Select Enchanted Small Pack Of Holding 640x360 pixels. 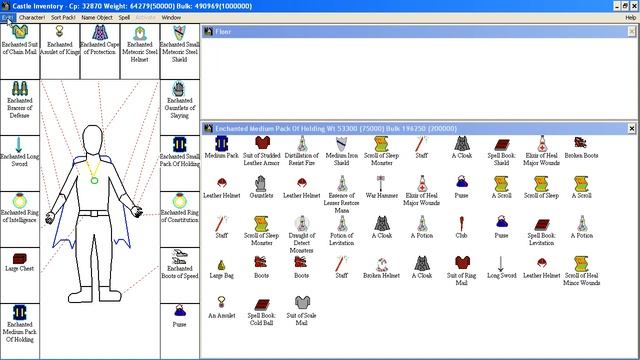click(180, 163)
